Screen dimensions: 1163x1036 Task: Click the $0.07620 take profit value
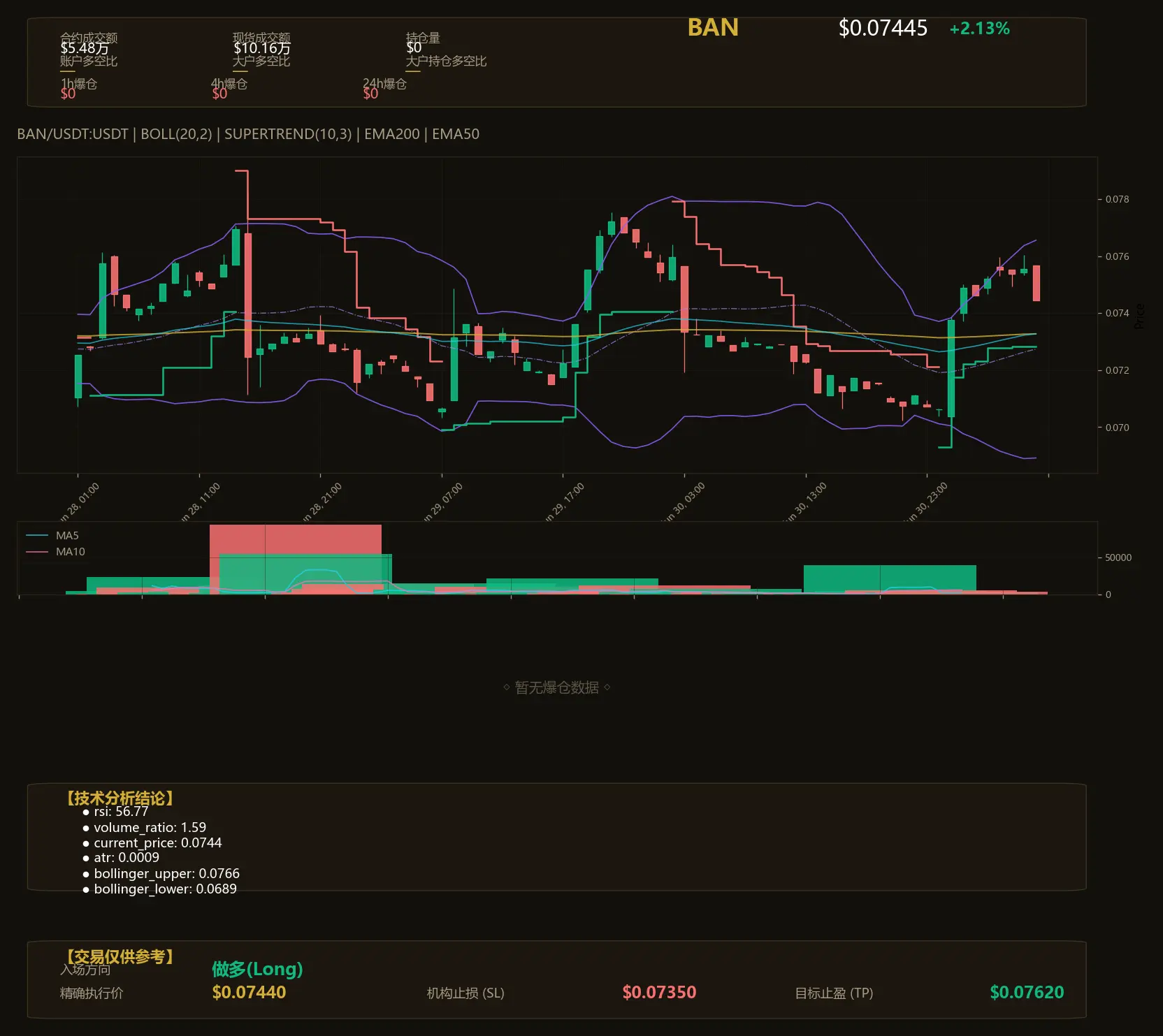tap(1027, 992)
